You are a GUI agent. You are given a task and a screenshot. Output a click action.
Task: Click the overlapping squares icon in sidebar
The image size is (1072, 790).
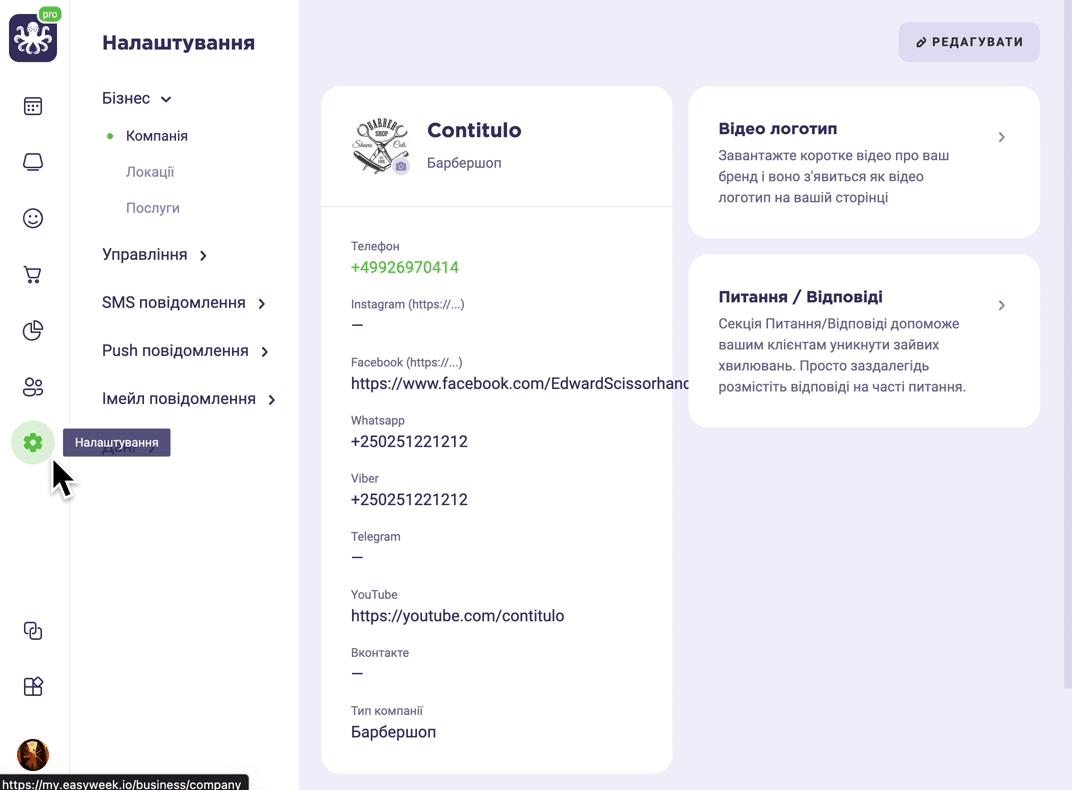click(x=33, y=630)
